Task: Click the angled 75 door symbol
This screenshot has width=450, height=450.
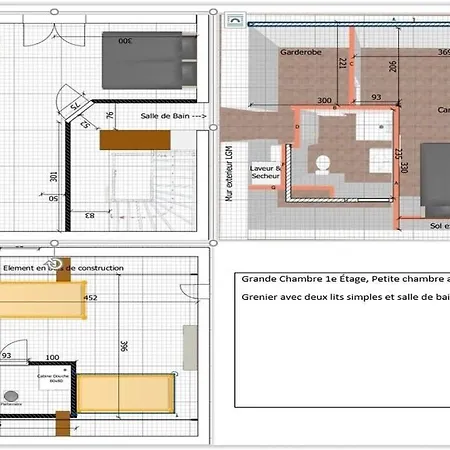Action: point(73,102)
